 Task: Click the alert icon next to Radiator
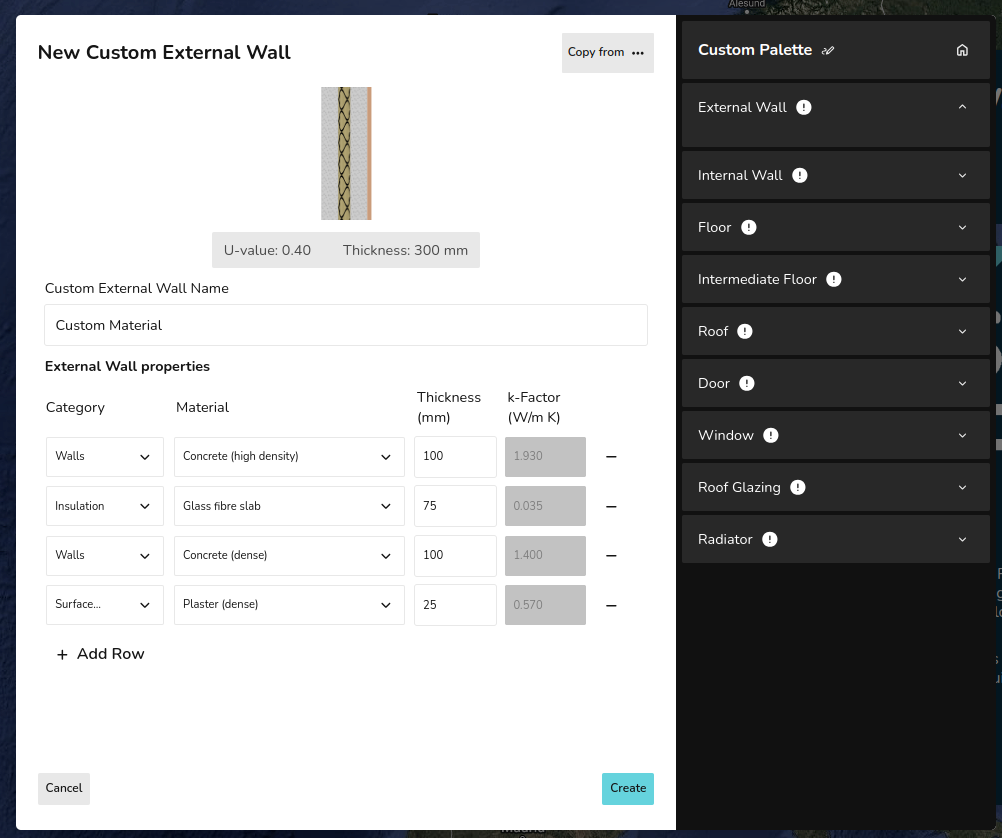coord(769,540)
